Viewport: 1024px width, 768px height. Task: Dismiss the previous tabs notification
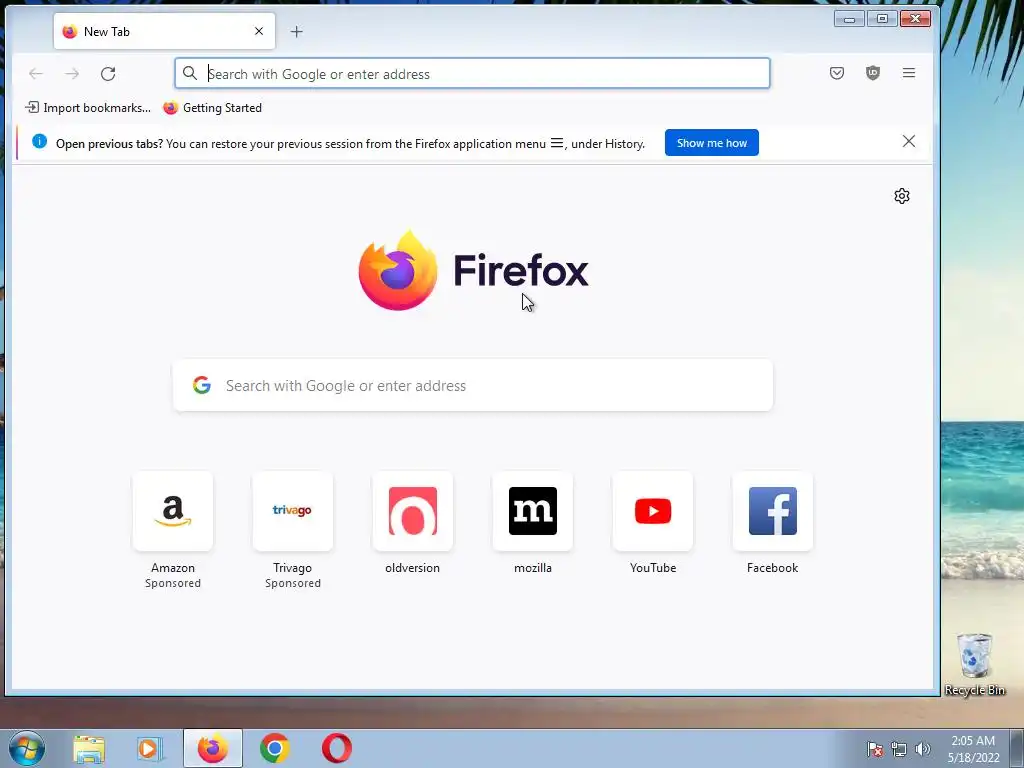pos(908,142)
